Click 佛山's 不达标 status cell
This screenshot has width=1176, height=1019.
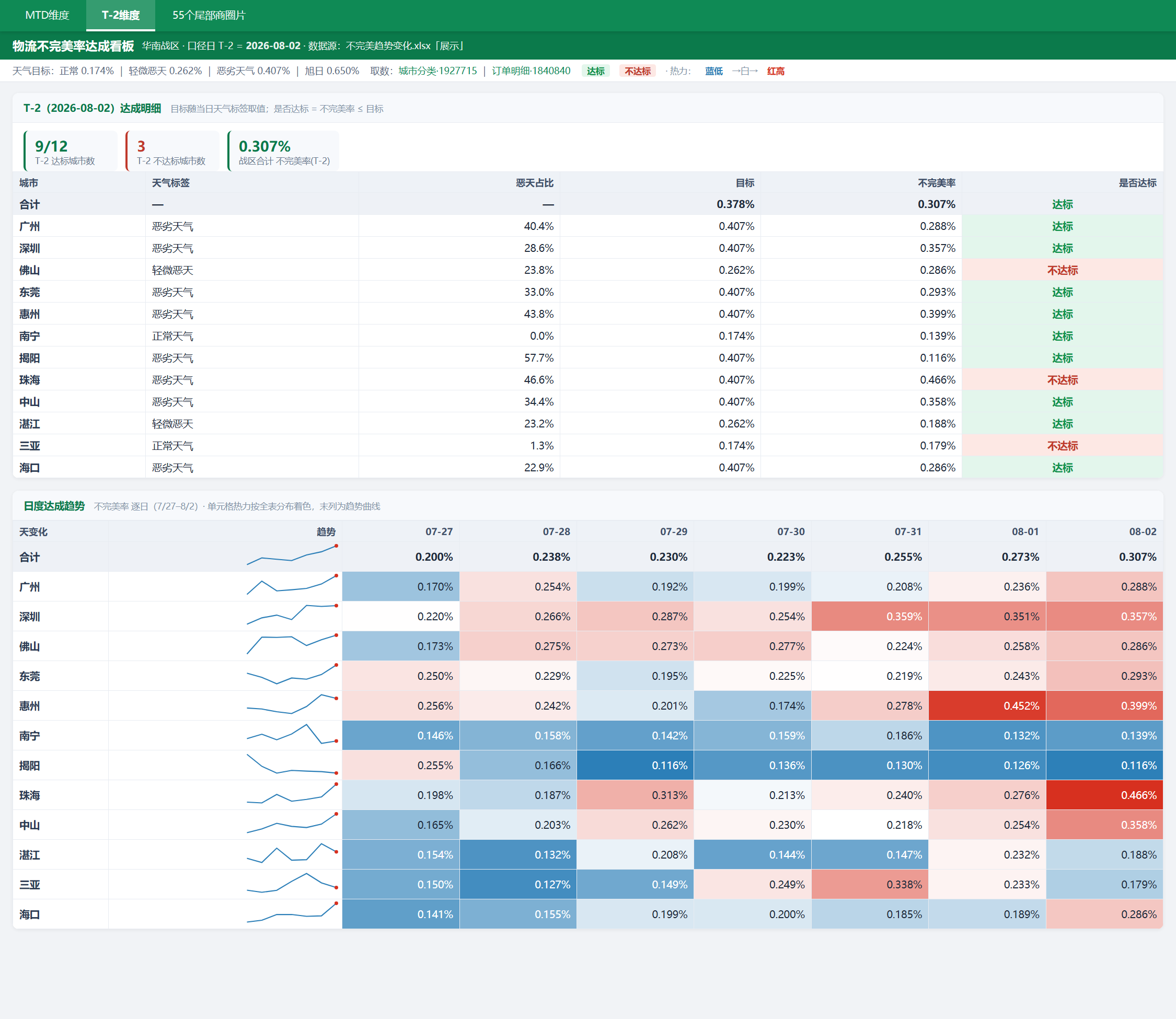1062,270
